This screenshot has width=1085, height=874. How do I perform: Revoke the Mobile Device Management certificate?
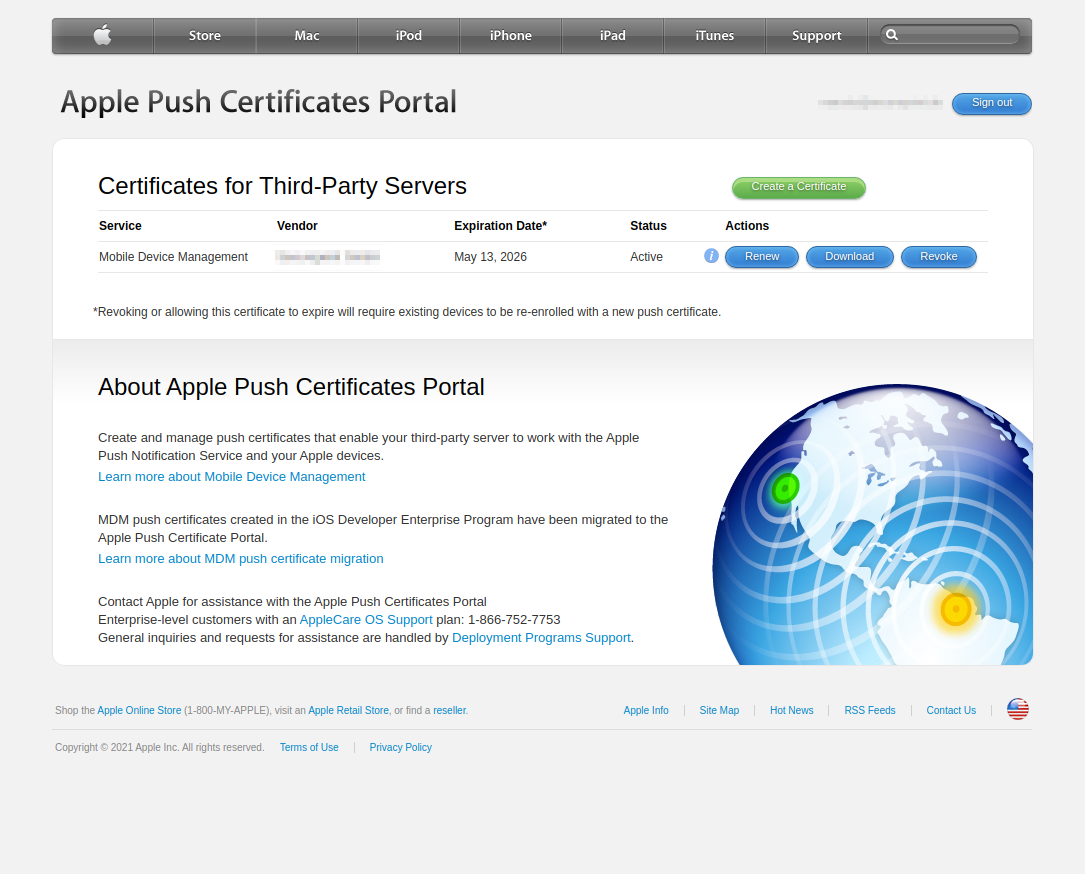pyautogui.click(x=938, y=257)
